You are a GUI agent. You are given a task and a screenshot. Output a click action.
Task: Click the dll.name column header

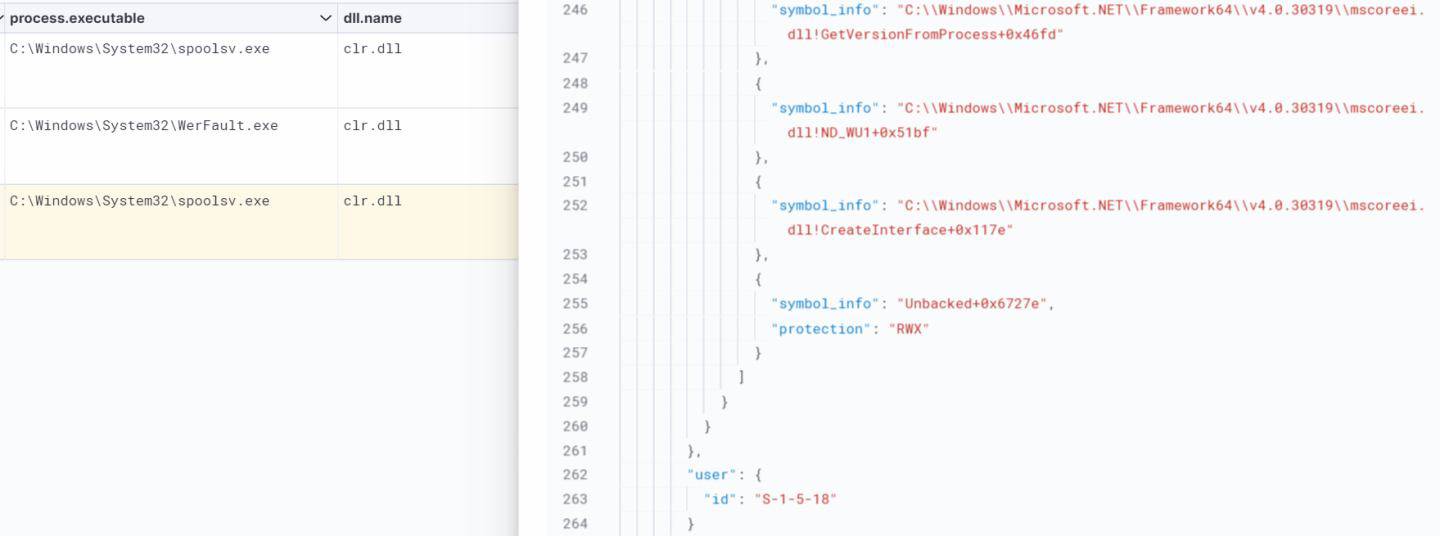coord(372,18)
